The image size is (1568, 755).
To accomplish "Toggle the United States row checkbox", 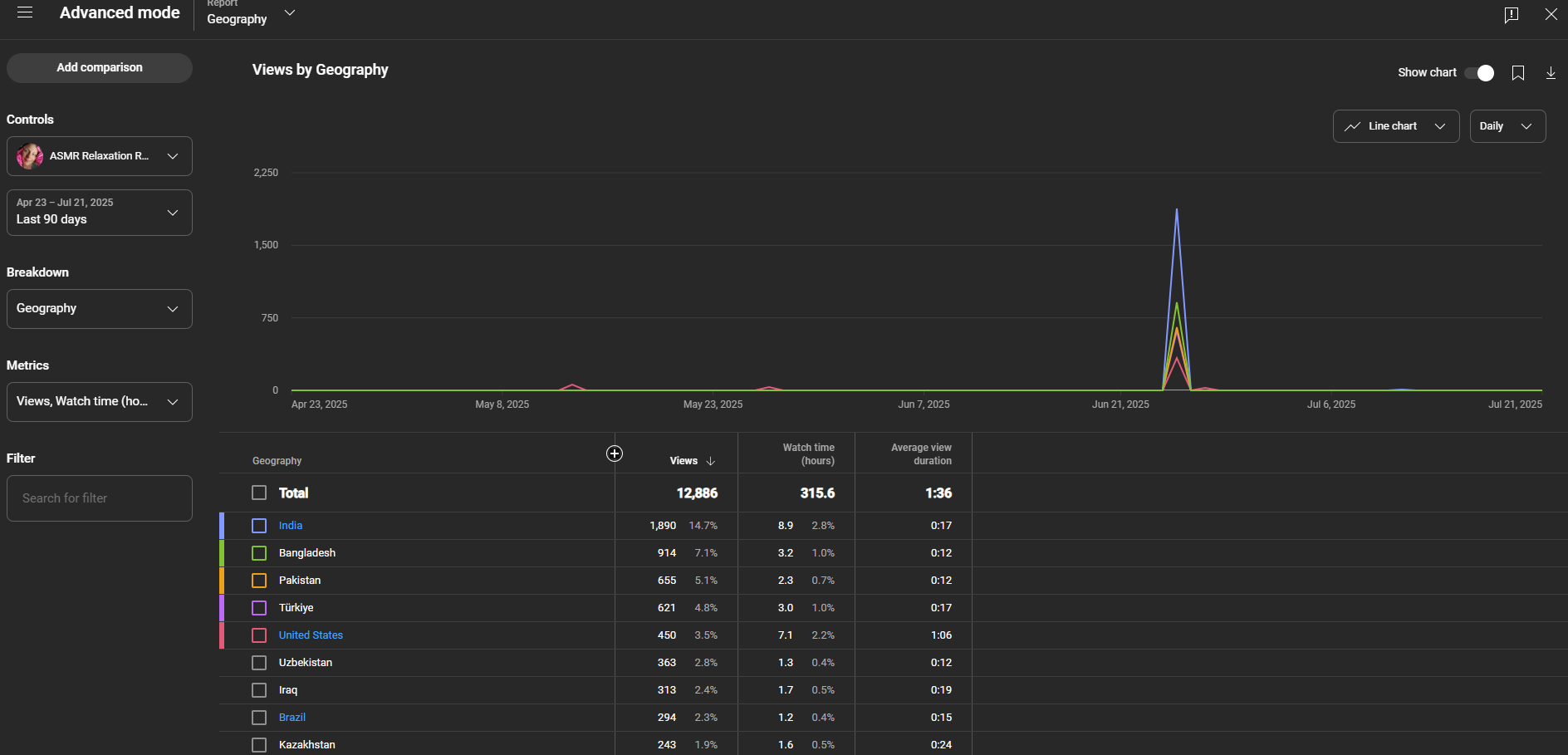I will tap(259, 635).
